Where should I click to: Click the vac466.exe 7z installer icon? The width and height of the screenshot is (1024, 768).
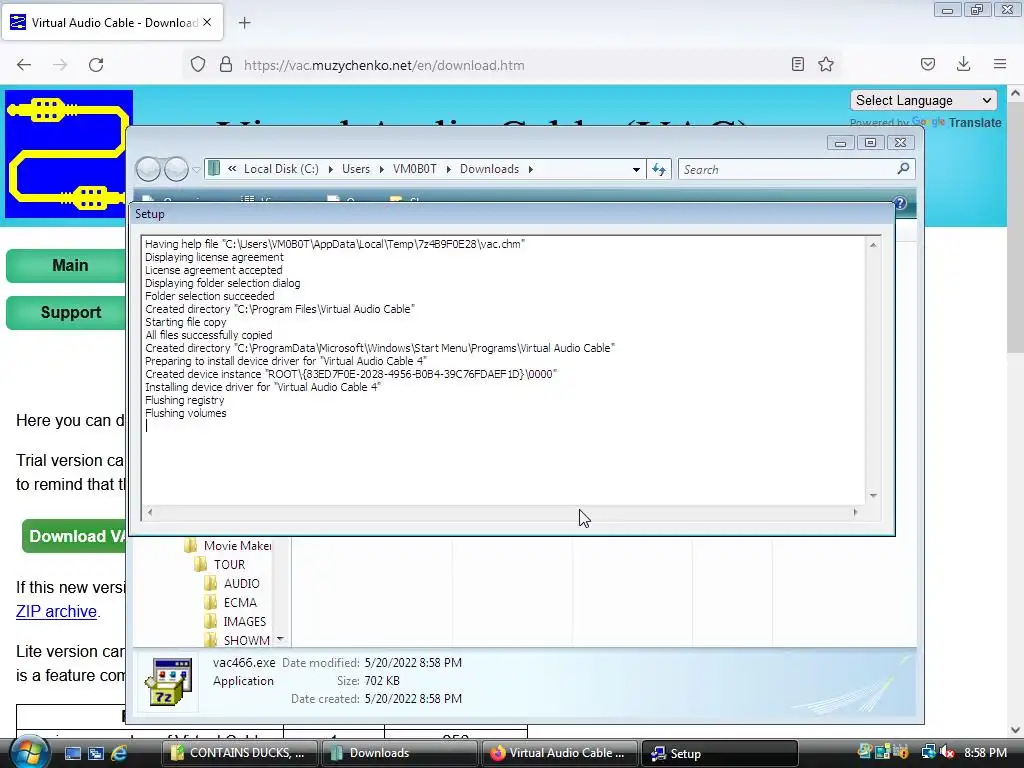[169, 682]
